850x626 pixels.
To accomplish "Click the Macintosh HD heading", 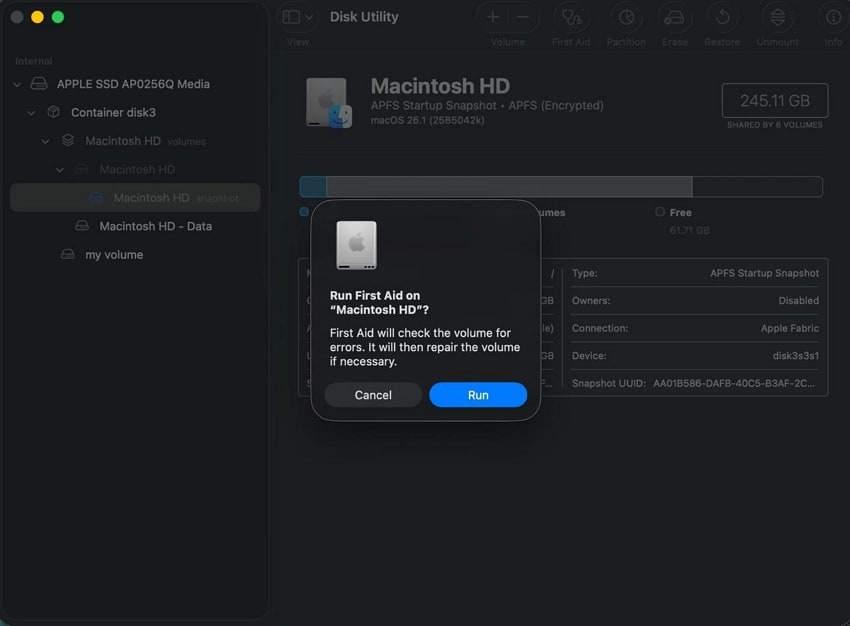I will pyautogui.click(x=440, y=86).
